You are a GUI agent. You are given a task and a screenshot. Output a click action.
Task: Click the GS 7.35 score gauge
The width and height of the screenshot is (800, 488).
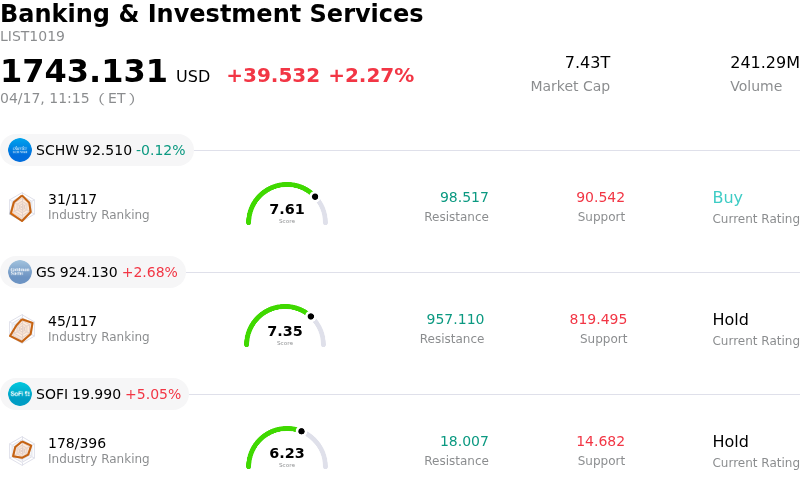285,327
